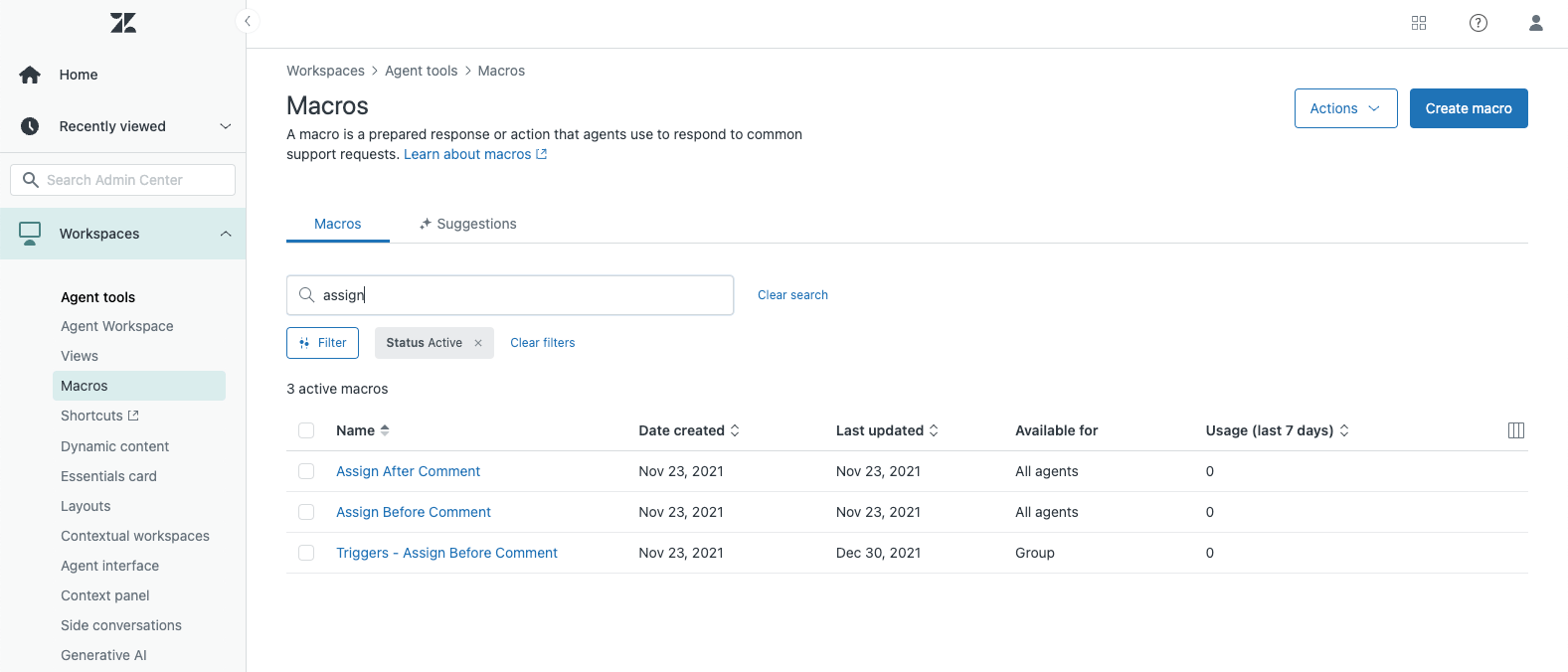The image size is (1568, 672).
Task: Click the Home icon in sidebar
Action: 30,75
